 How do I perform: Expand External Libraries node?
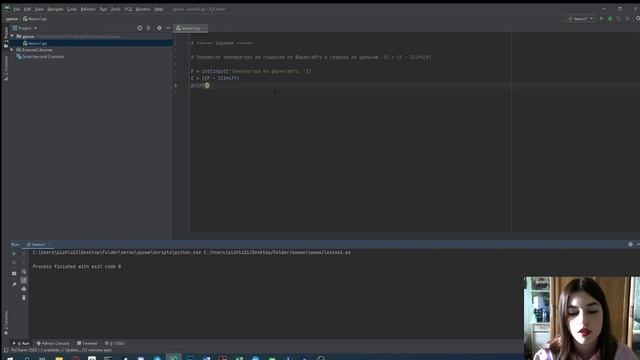(x=12, y=50)
